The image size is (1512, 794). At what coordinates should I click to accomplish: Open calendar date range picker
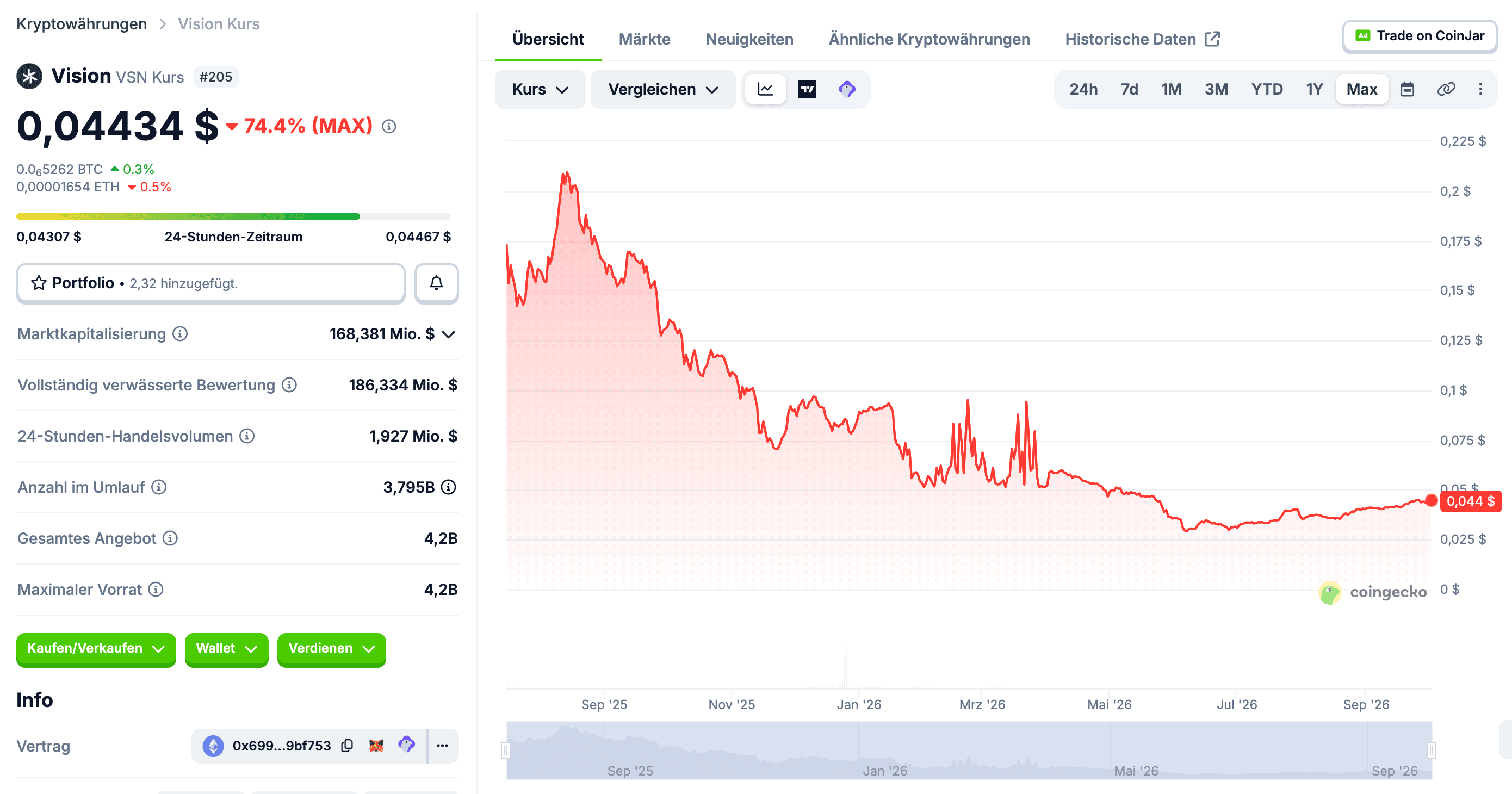point(1407,89)
